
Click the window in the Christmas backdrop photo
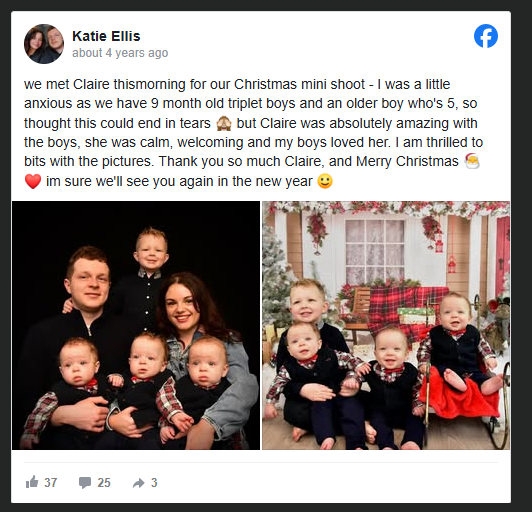tap(375, 249)
